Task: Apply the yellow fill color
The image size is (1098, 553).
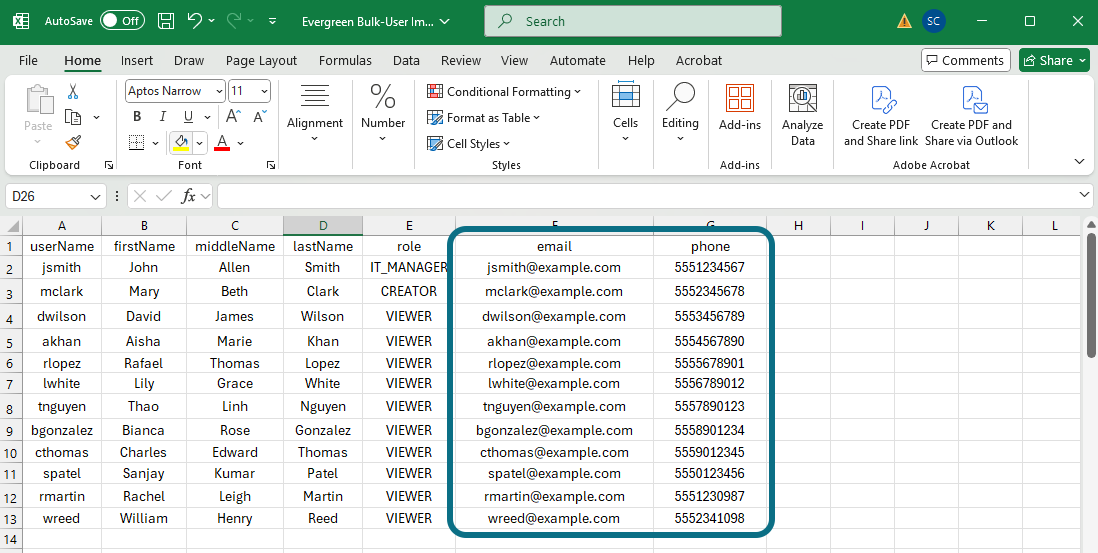Action: [x=181, y=143]
